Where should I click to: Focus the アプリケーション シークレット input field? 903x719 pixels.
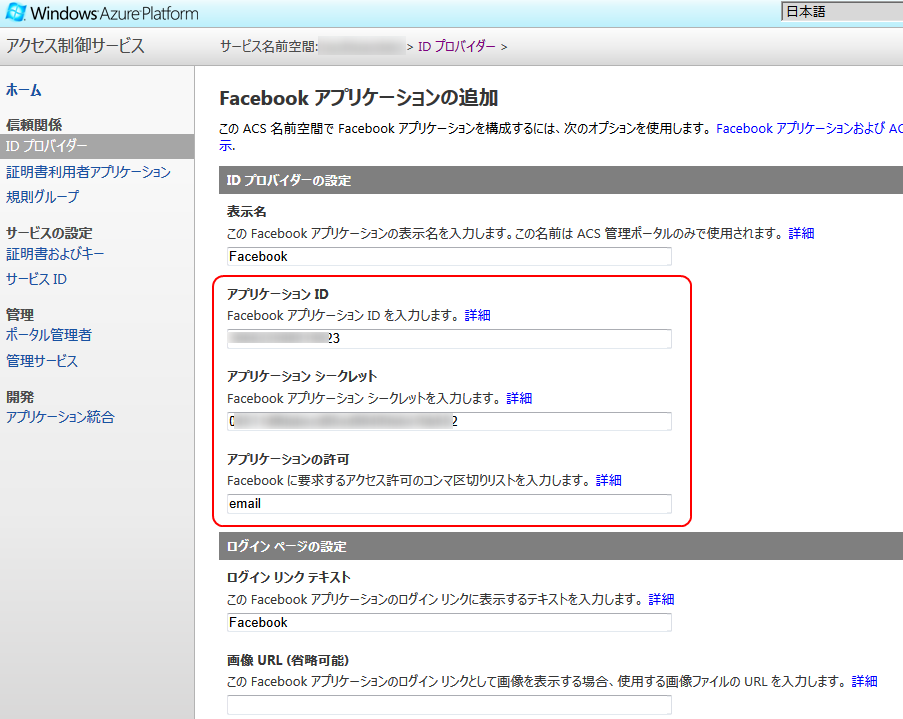click(x=449, y=421)
